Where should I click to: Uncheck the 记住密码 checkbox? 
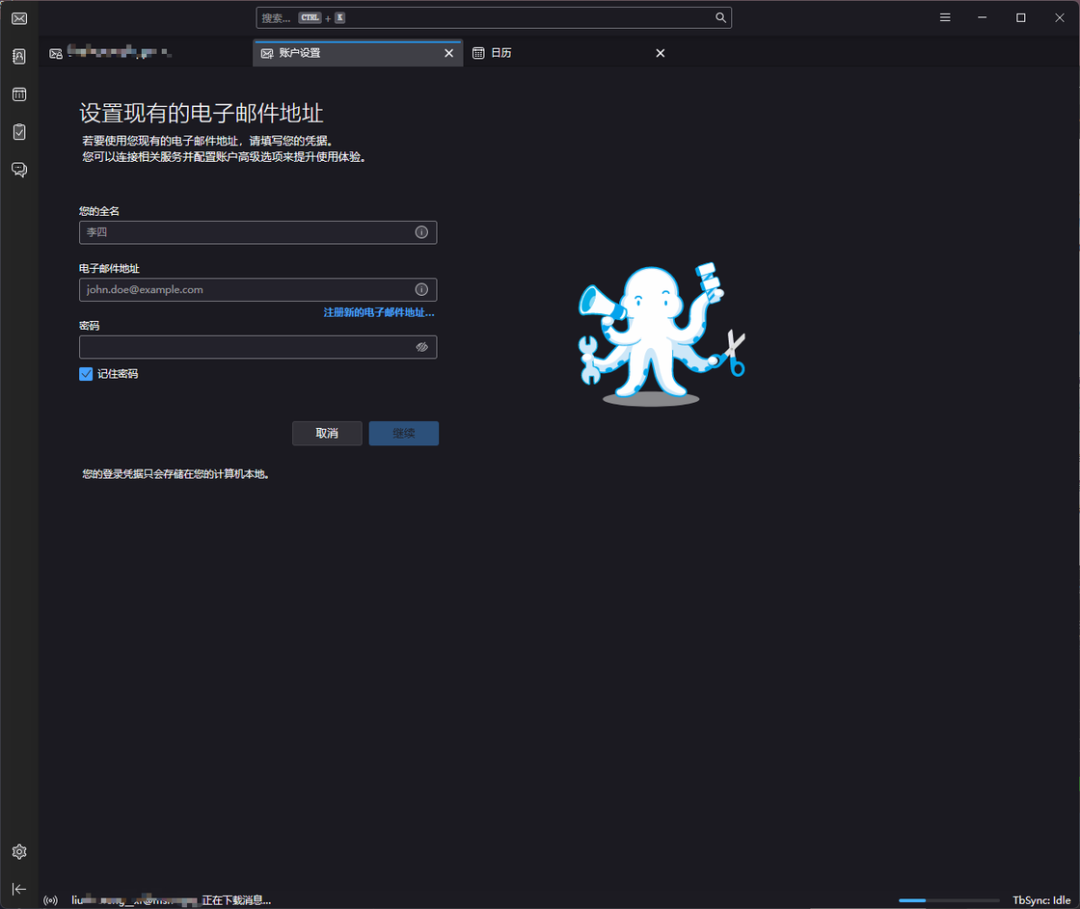click(x=86, y=374)
